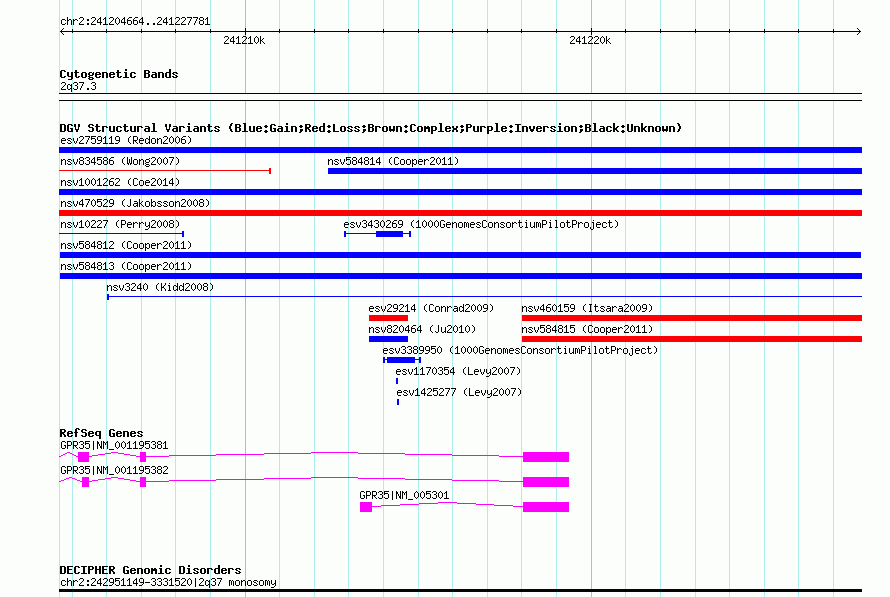
Task: Select nsv3240 (Kidd2008) label
Action: [x=160, y=287]
